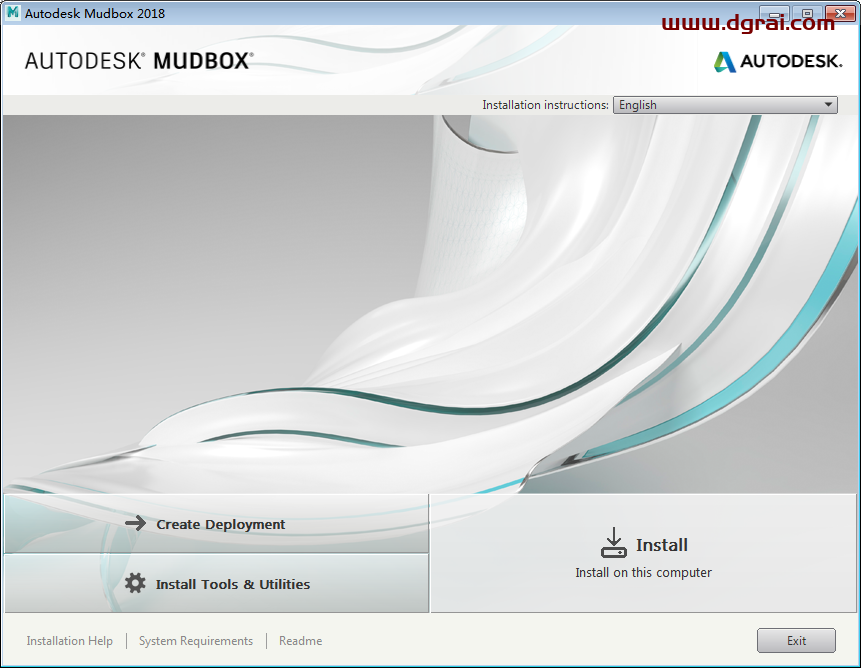
Task: Click the dropdown arrow of the English combo box
Action: [x=828, y=105]
